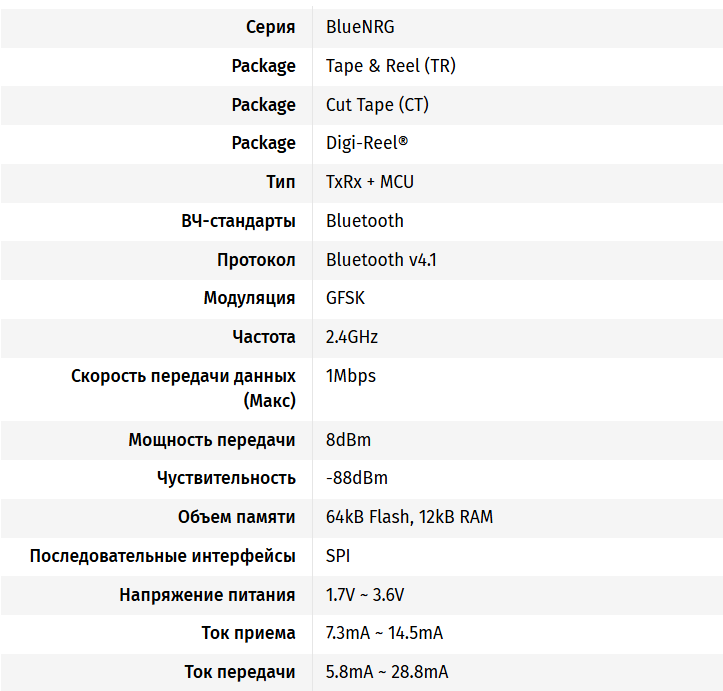Select the 1Mbps data rate value

(x=350, y=376)
